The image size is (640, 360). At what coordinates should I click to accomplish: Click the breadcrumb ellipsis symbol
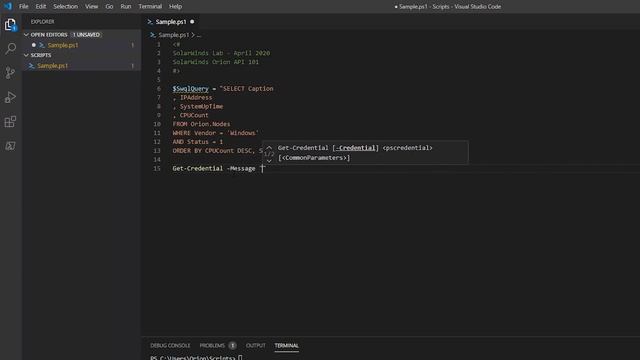(199, 36)
